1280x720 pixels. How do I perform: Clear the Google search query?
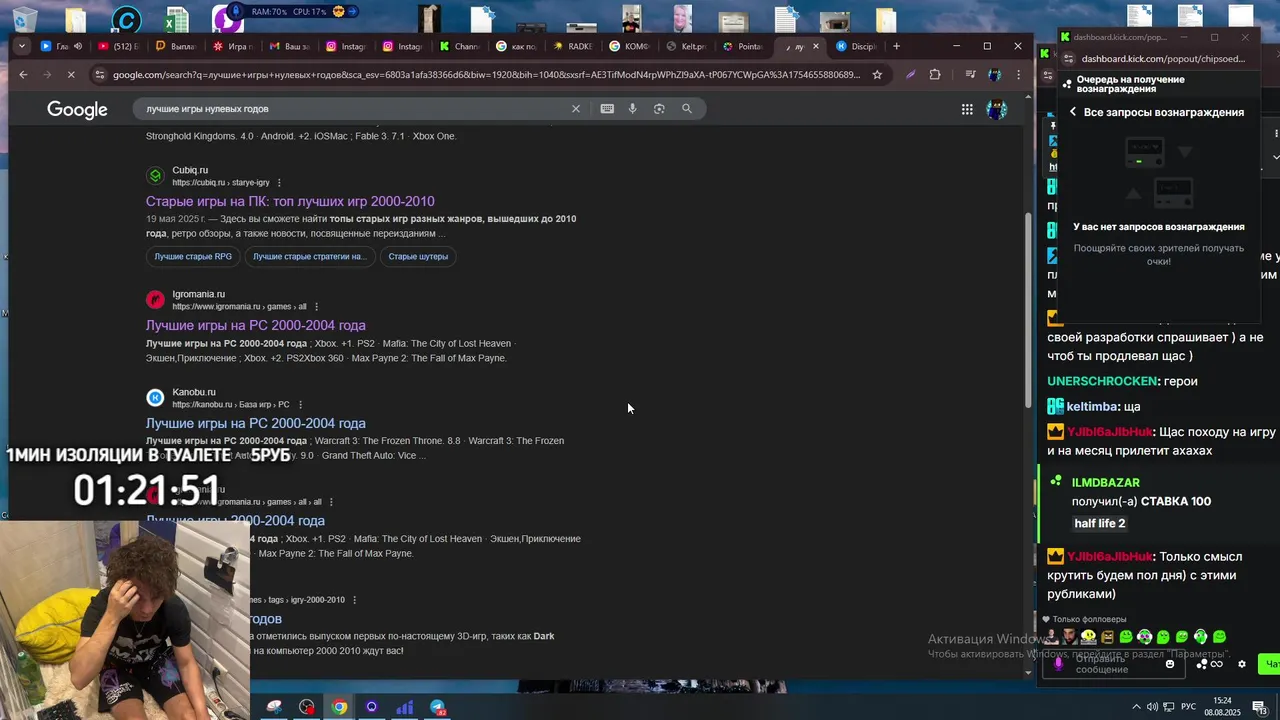pos(576,109)
